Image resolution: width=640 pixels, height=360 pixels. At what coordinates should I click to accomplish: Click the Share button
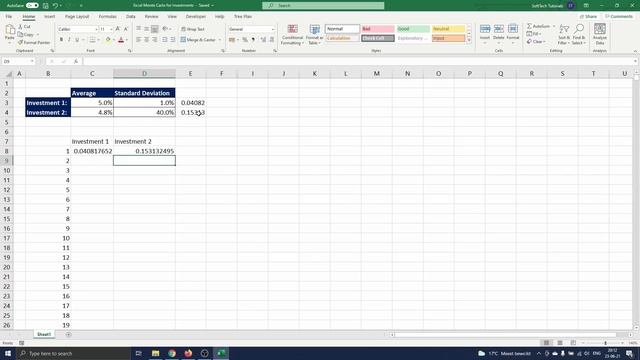[x=589, y=16]
